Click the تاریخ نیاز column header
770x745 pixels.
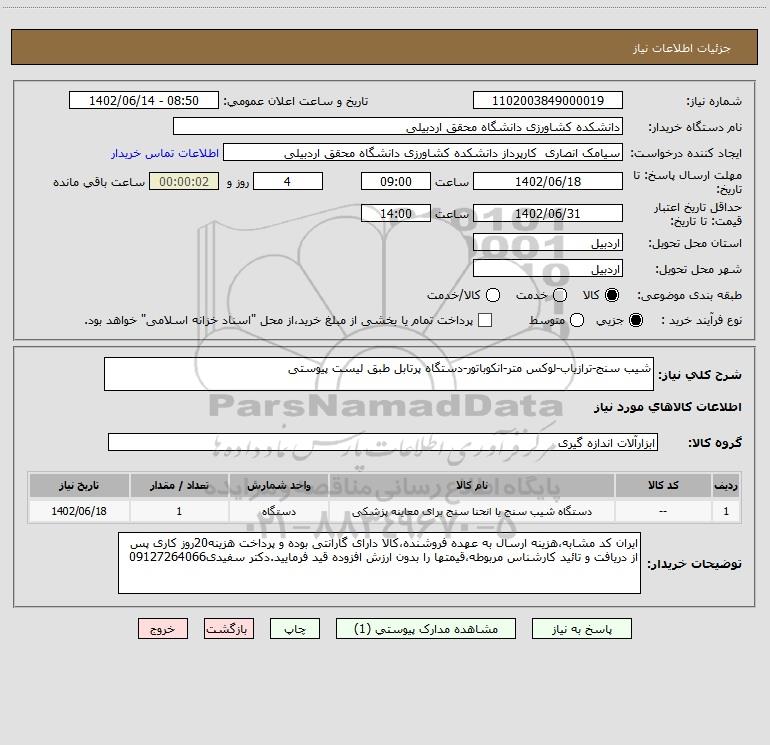tap(79, 485)
